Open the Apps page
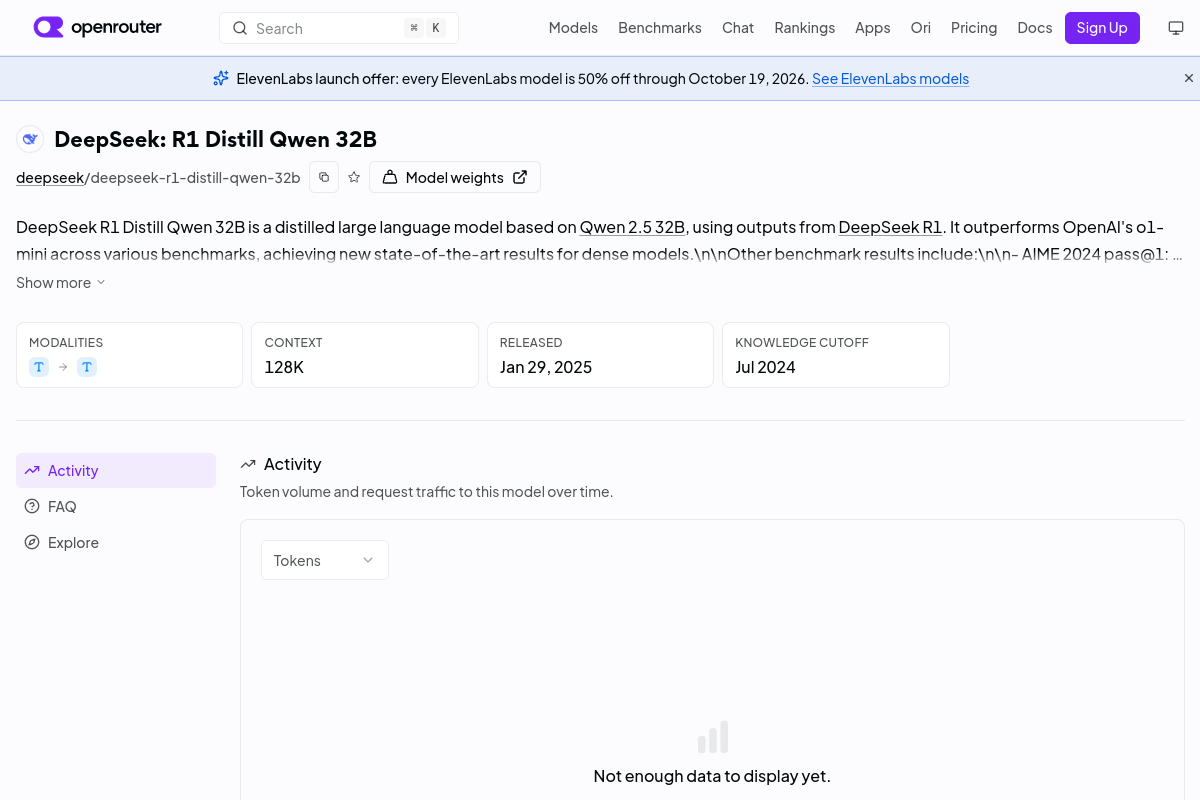 872,28
